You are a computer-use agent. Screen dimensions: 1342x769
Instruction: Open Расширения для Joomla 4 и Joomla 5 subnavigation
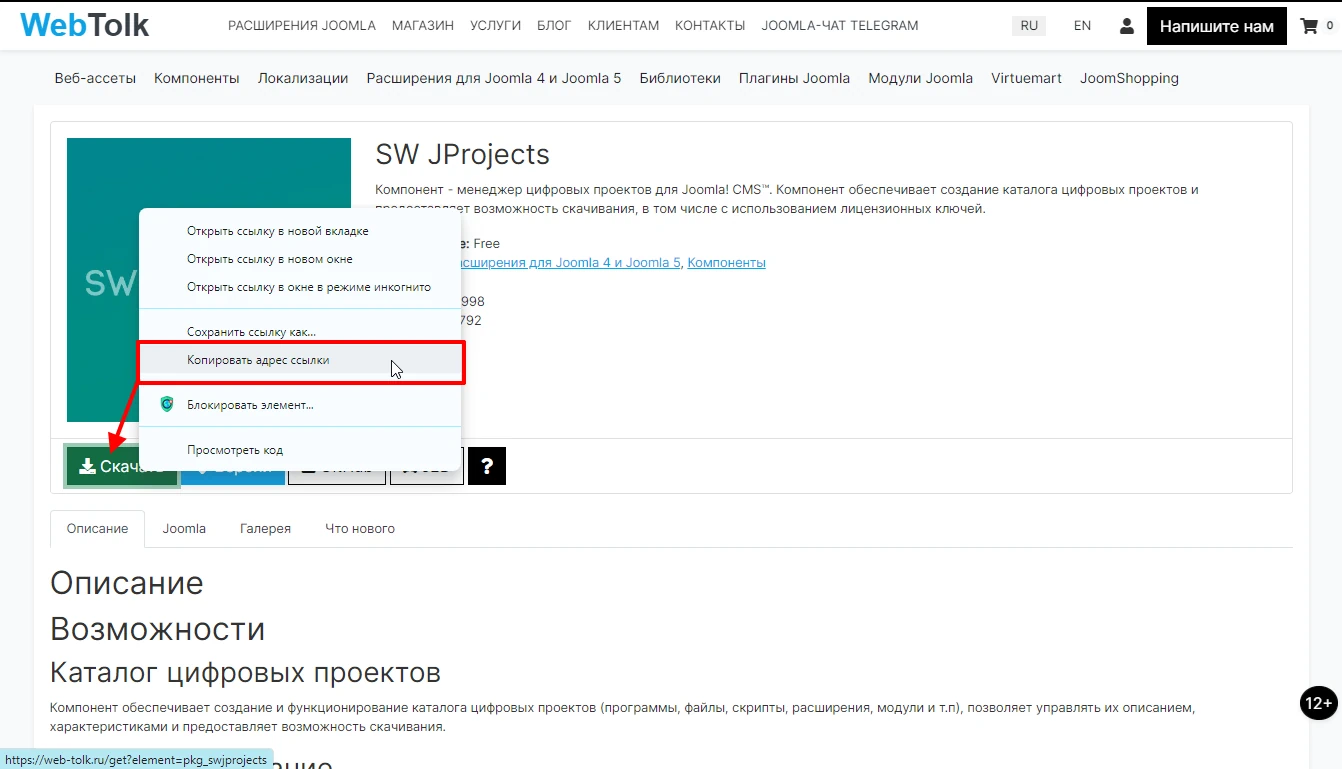point(494,78)
